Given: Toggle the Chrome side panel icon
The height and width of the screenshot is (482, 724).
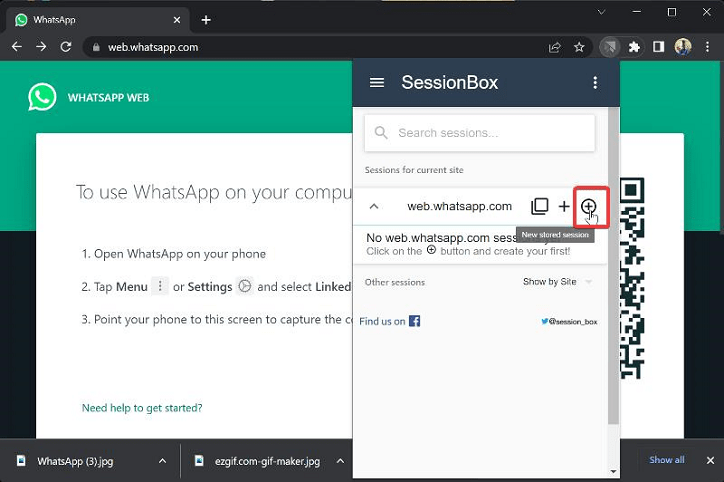Looking at the screenshot, I should point(658,47).
